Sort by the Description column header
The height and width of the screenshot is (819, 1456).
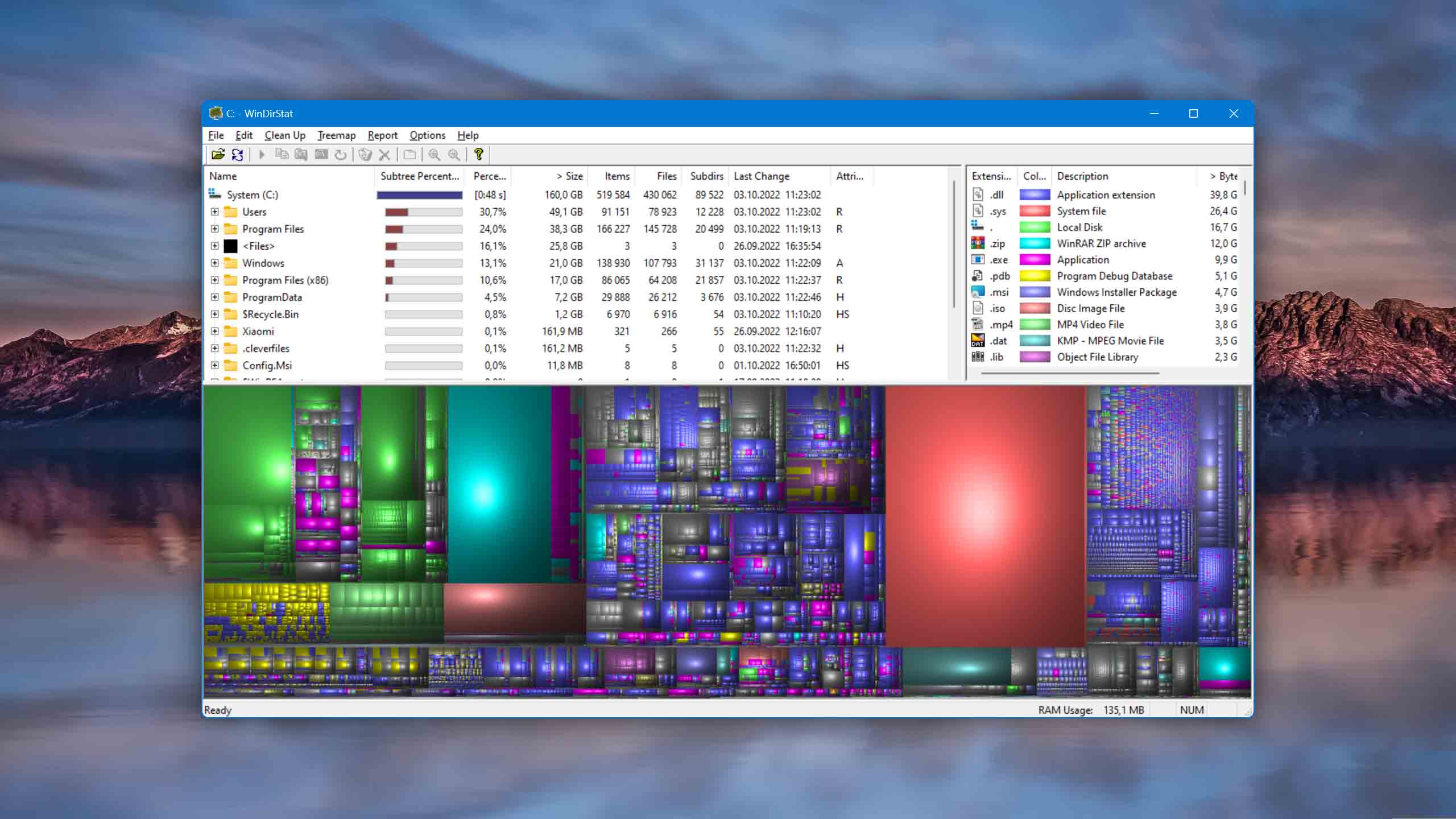[1124, 176]
